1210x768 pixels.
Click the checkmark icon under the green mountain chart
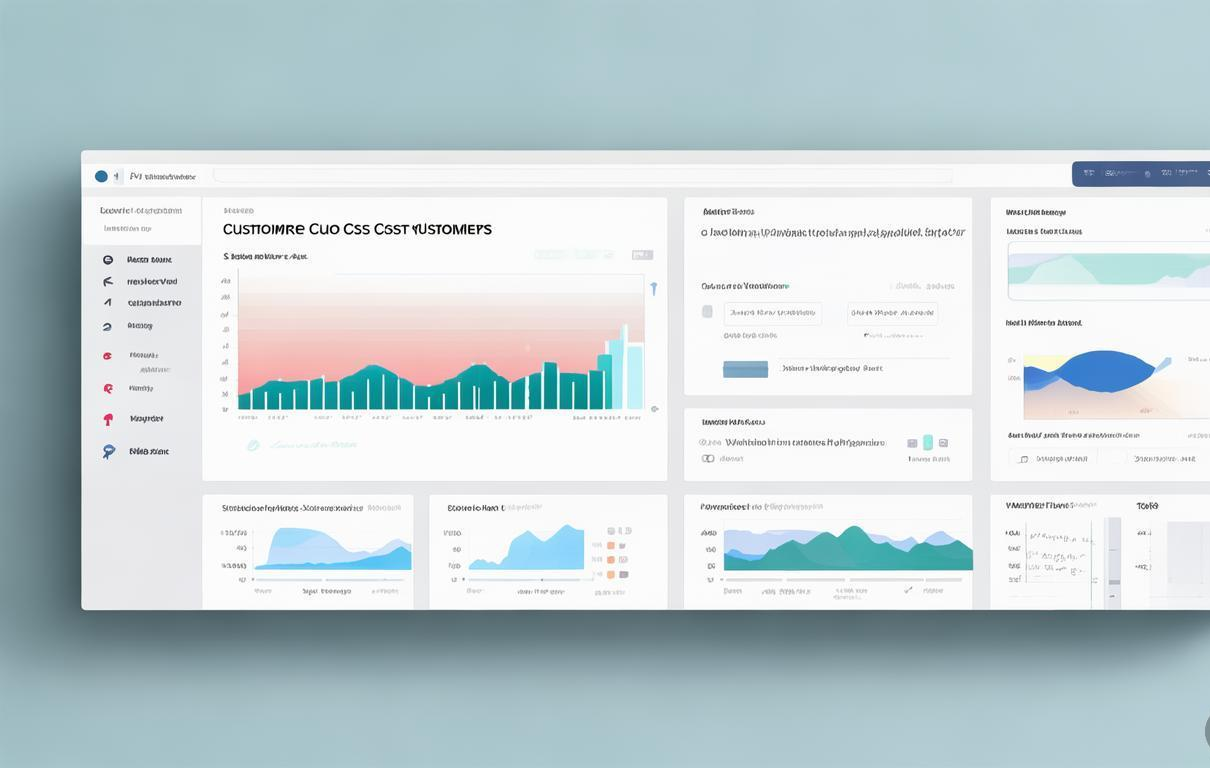coord(908,590)
